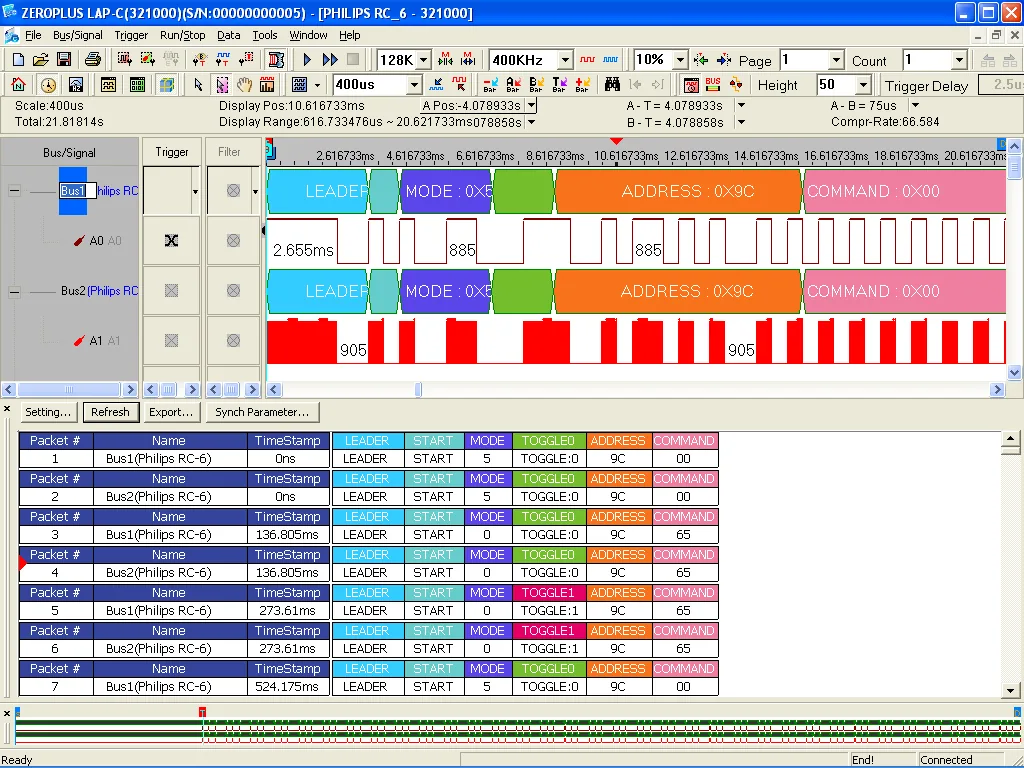Click the T Bar go-to icon
This screenshot has height=768, width=1024.
[560, 84]
